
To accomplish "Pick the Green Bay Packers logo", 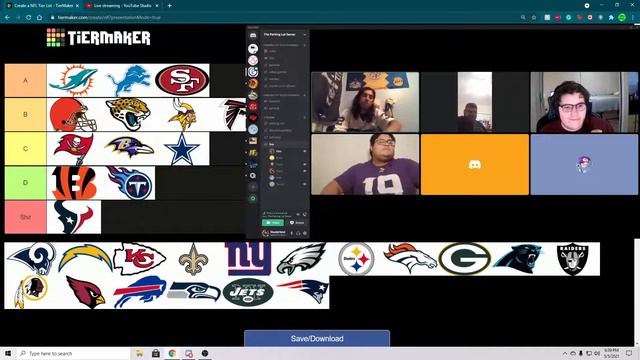I will click(x=464, y=259).
